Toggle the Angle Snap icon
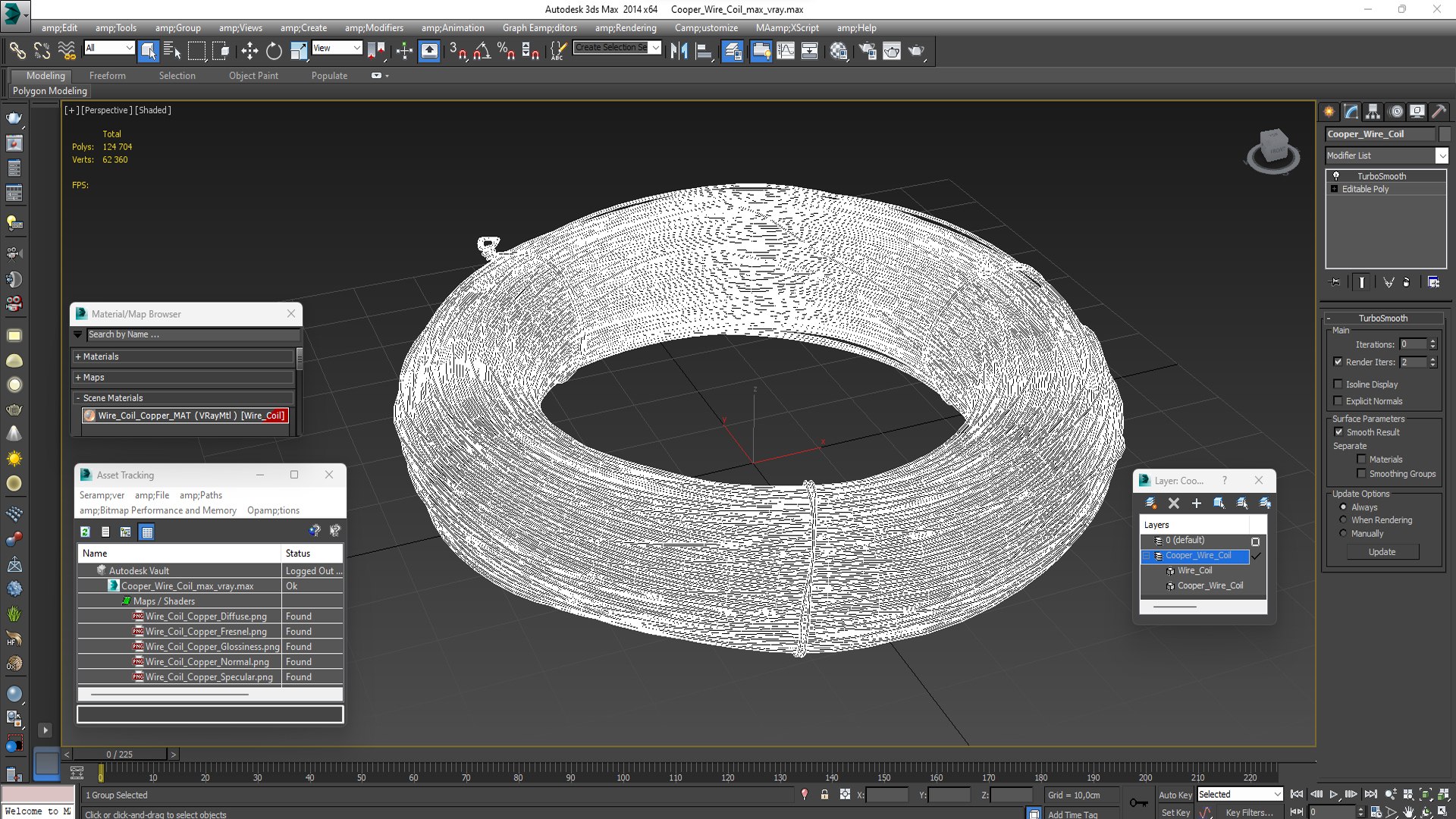This screenshot has width=1456, height=819. 482,51
